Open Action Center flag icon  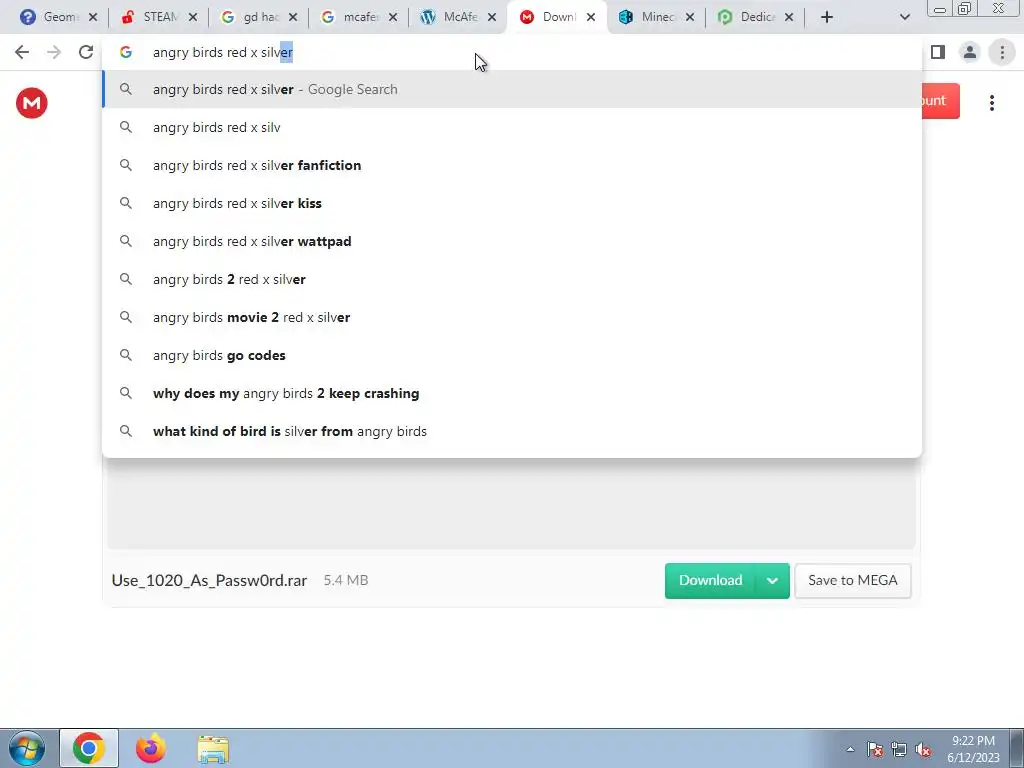pos(874,750)
